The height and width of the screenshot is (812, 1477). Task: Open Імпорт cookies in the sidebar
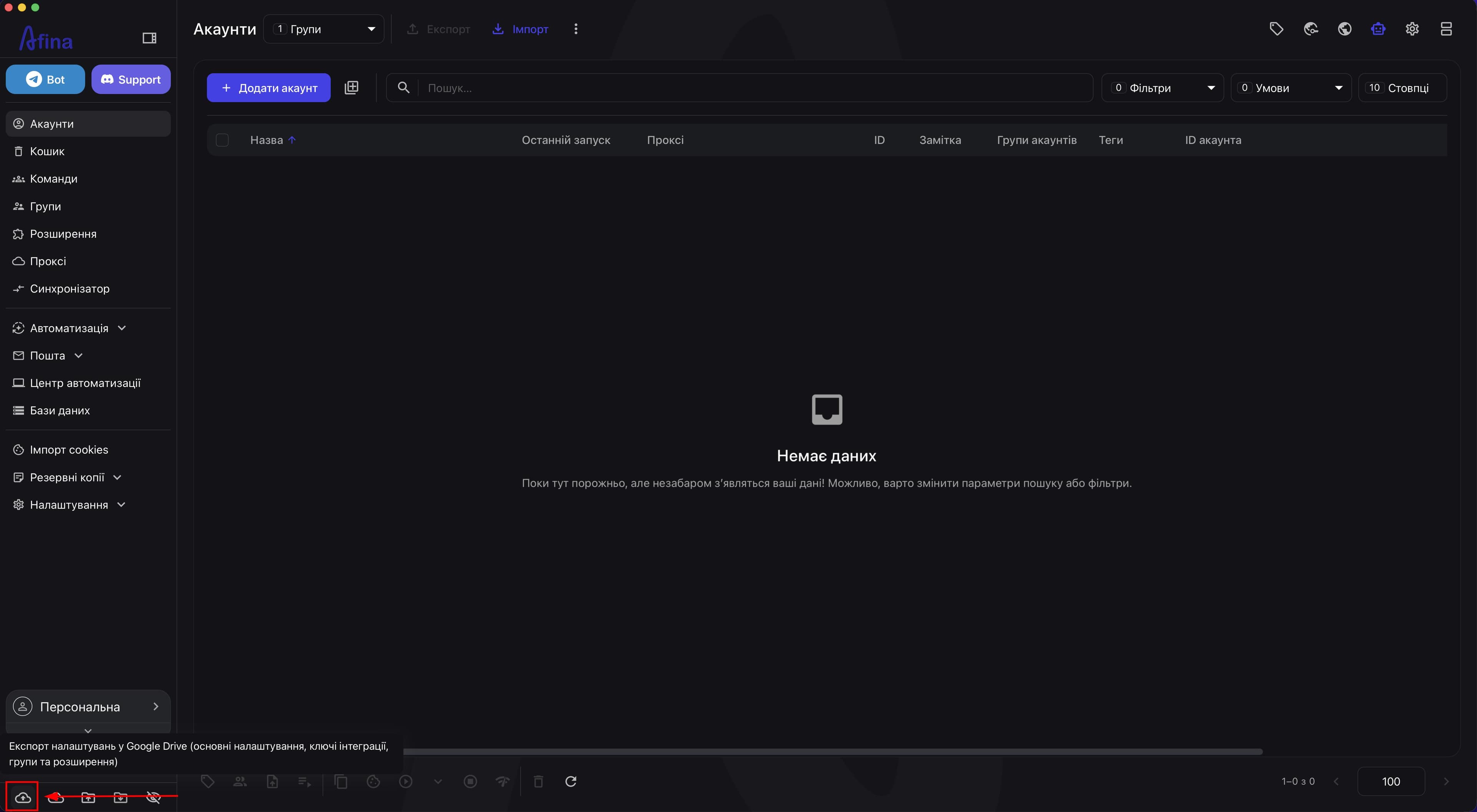point(88,450)
